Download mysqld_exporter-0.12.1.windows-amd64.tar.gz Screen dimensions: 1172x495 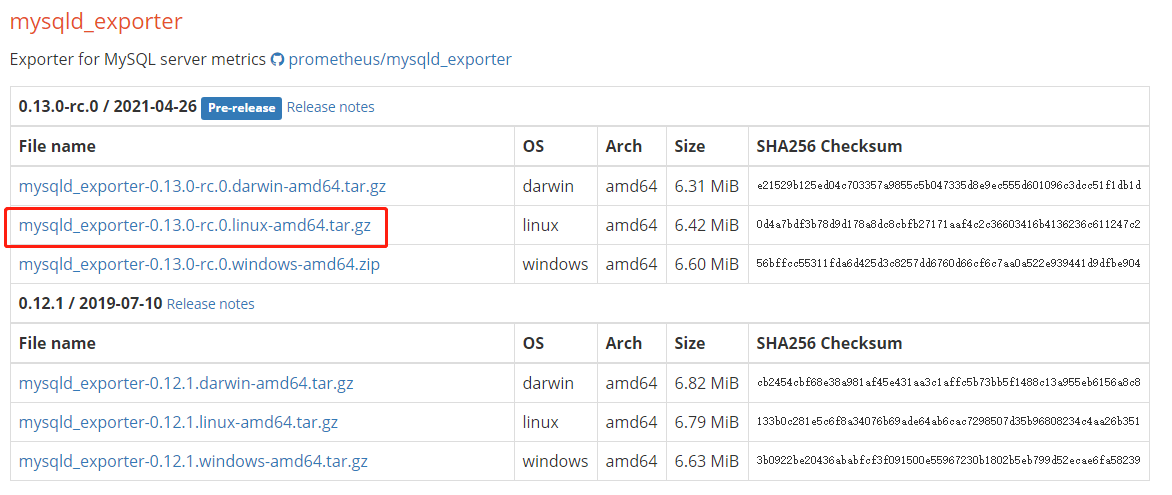194,461
